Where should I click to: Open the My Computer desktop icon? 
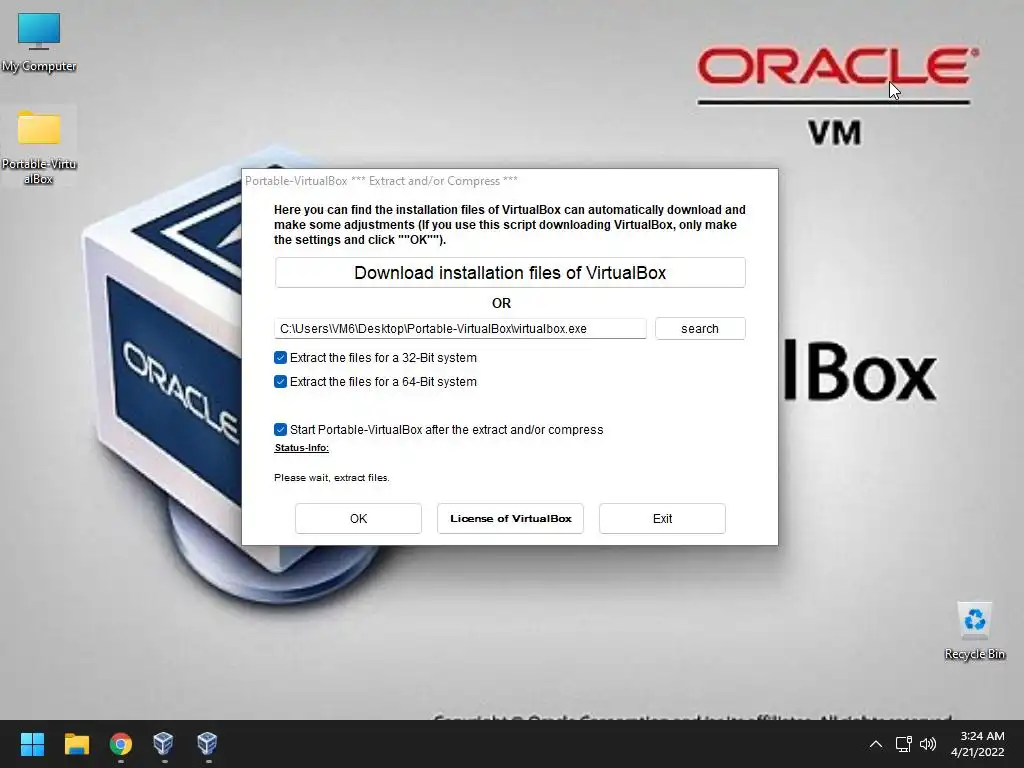pyautogui.click(x=39, y=42)
